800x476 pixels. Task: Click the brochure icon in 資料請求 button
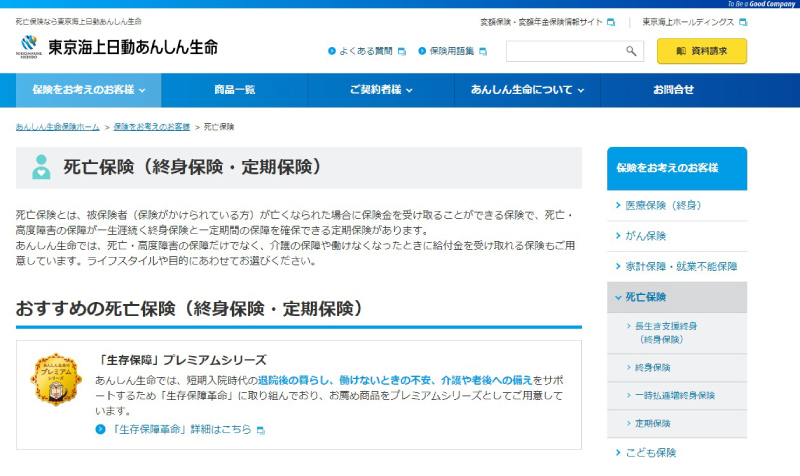(681, 51)
